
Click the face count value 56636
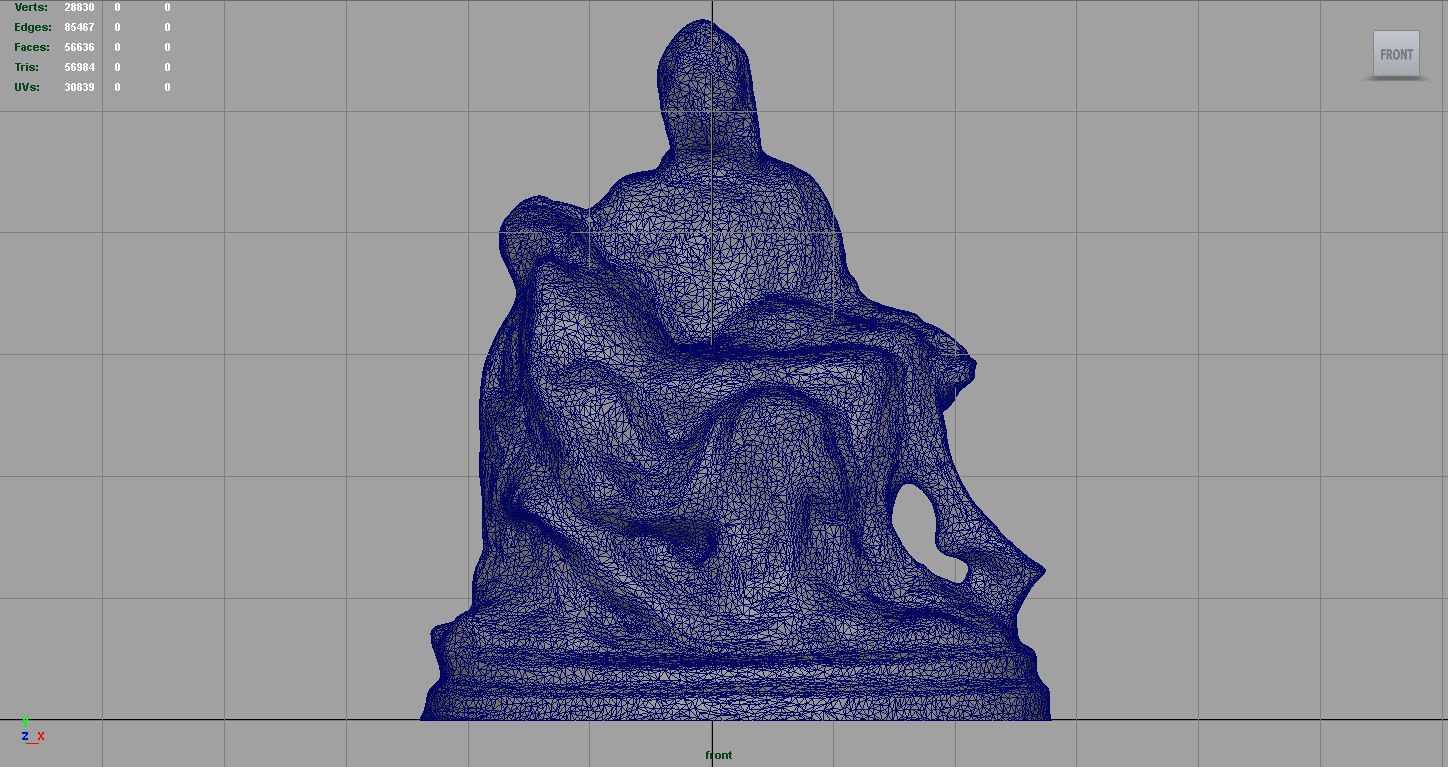click(x=79, y=47)
